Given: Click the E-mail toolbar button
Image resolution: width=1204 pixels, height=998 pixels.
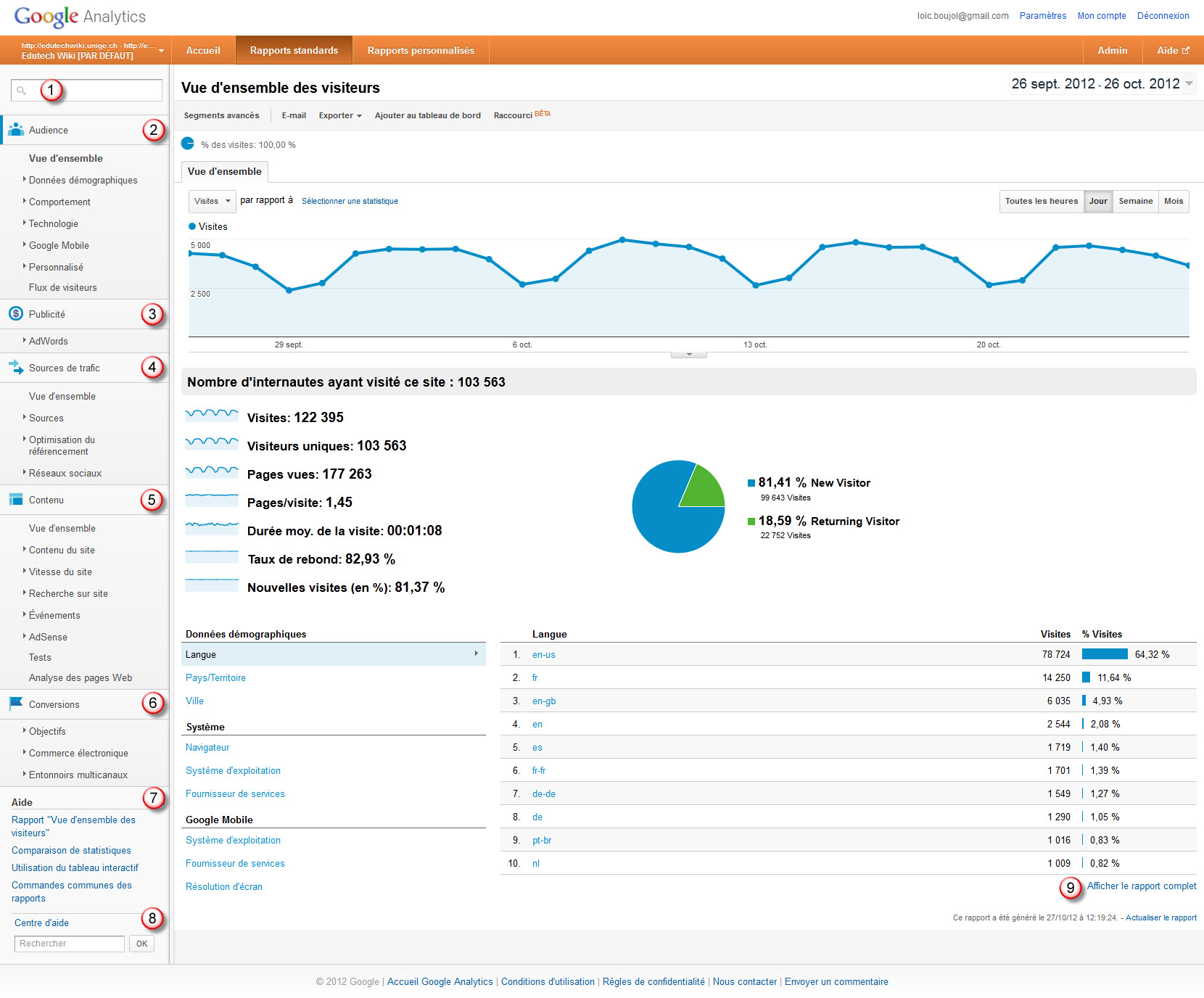Looking at the screenshot, I should (294, 115).
